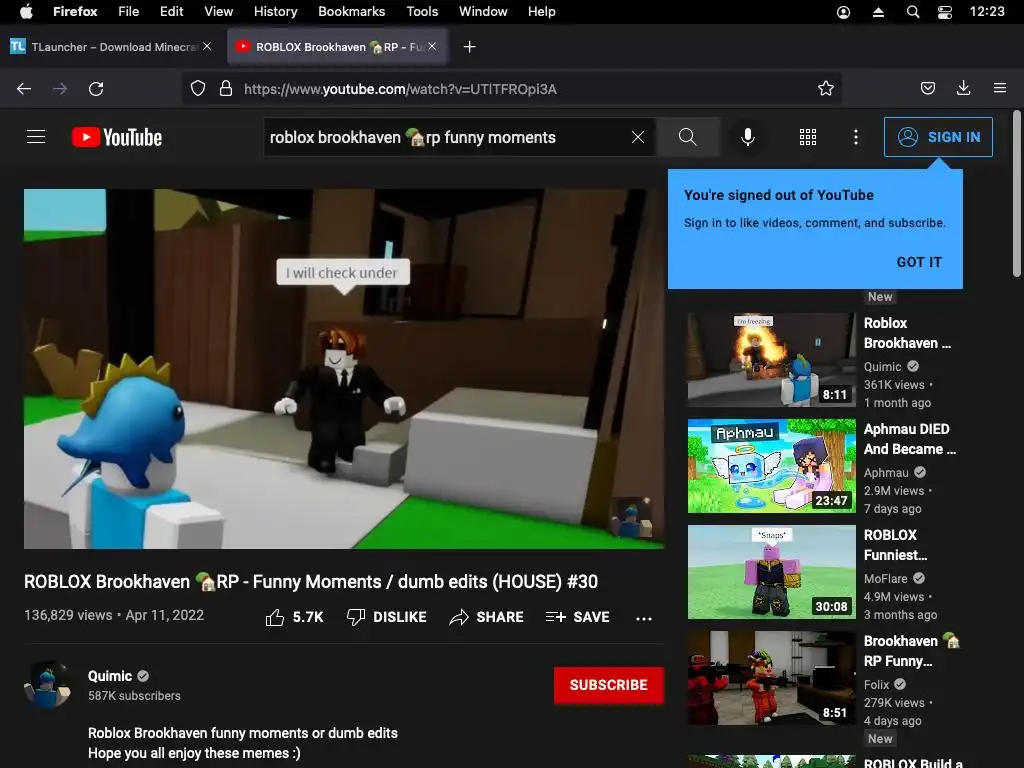Viewport: 1024px width, 768px height.
Task: Open more actions ellipsis under video
Action: (x=644, y=618)
